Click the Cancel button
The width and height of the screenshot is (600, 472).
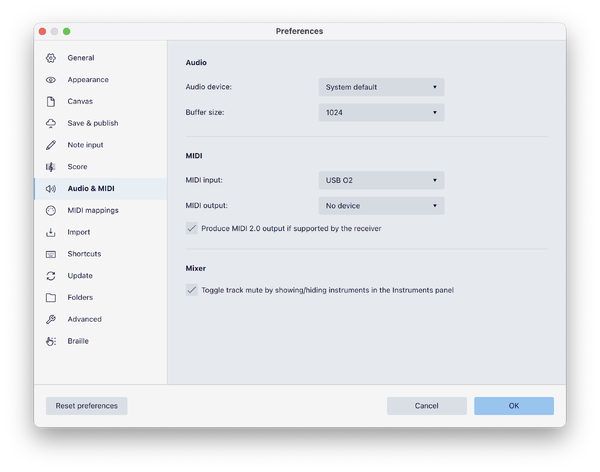427,406
